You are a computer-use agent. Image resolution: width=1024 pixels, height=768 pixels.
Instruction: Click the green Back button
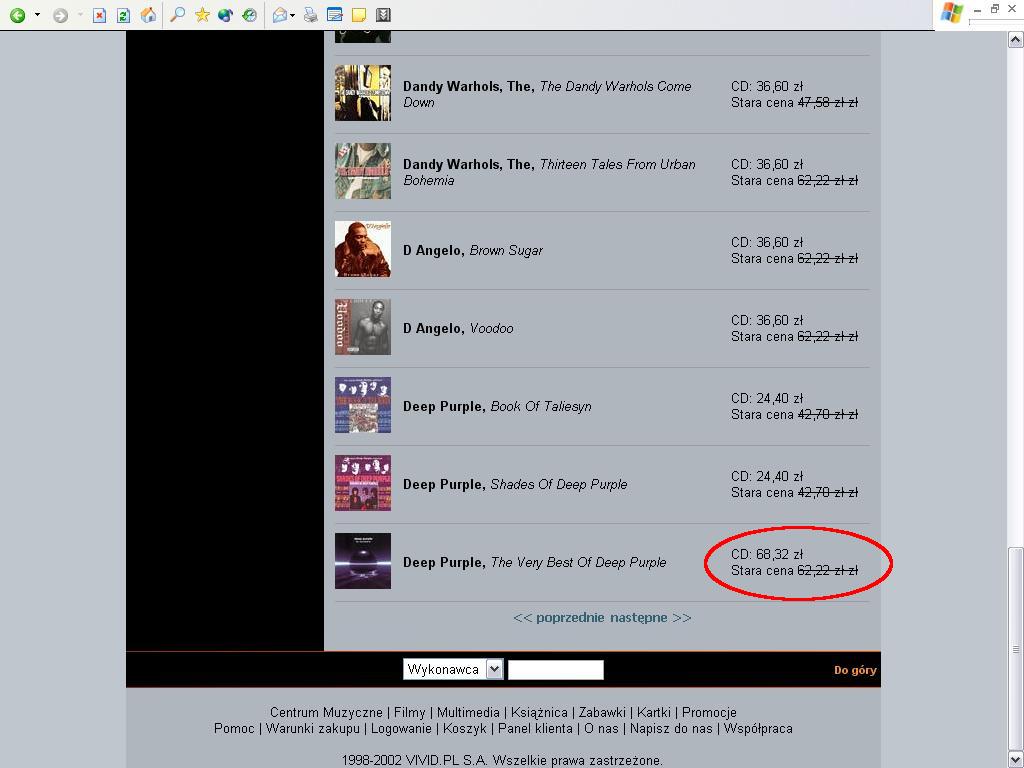[x=18, y=15]
